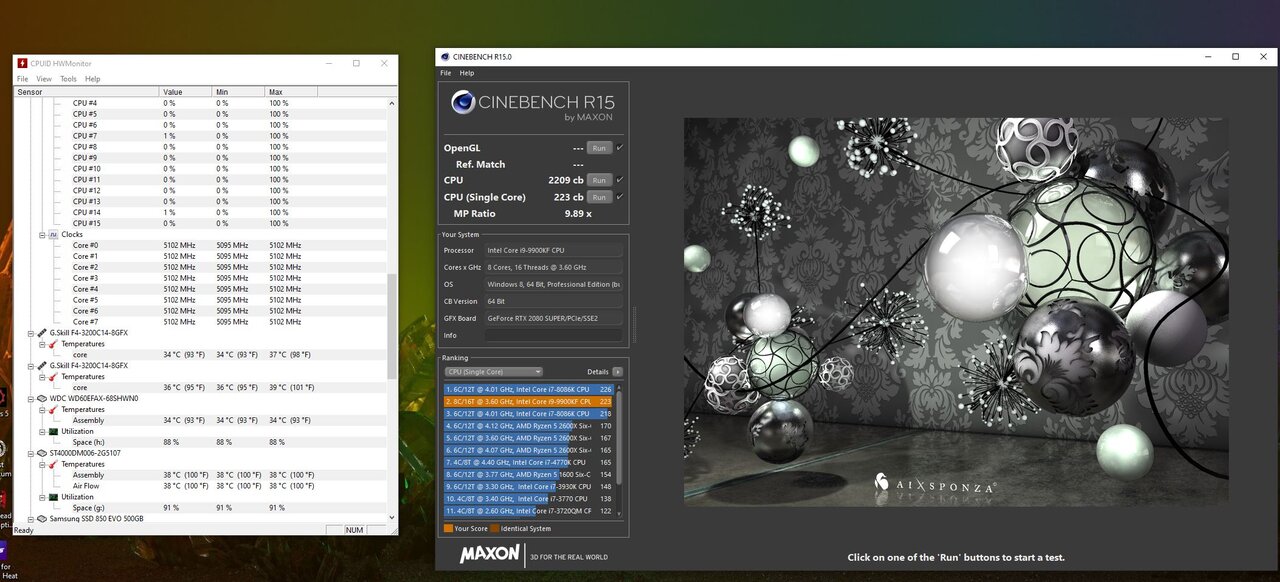Toggle the CPU (Single Core) test checkbox
This screenshot has height=582, width=1280.
pyautogui.click(x=620, y=197)
